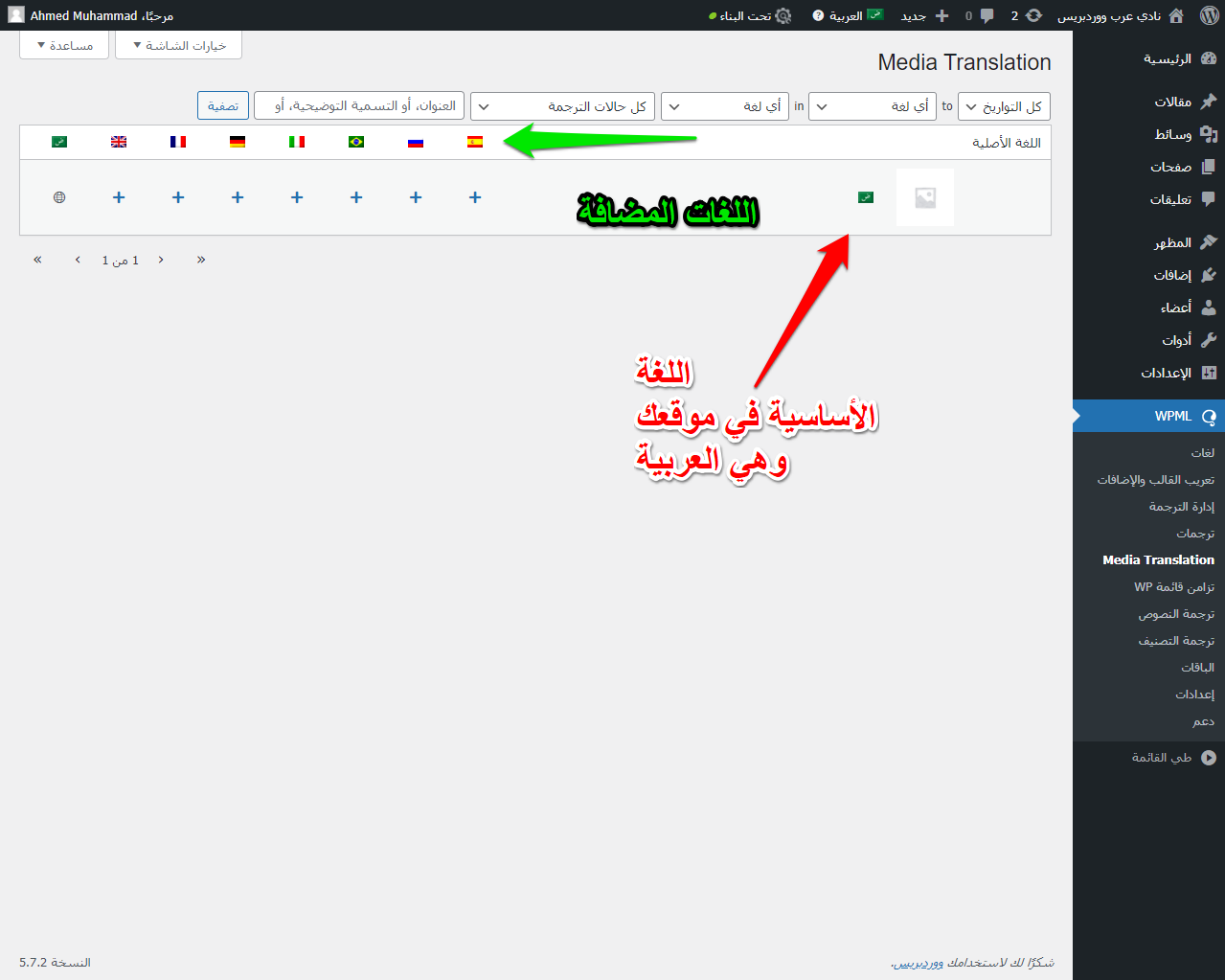Click the UK flag column header

point(119,142)
